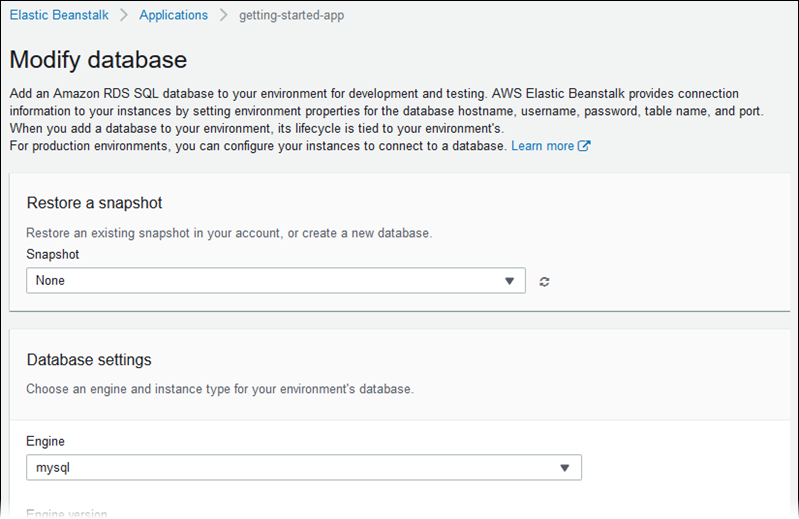Screen dimensions: 799x519
Task: Click the Amazon RDS description paragraph
Action: click(x=385, y=111)
